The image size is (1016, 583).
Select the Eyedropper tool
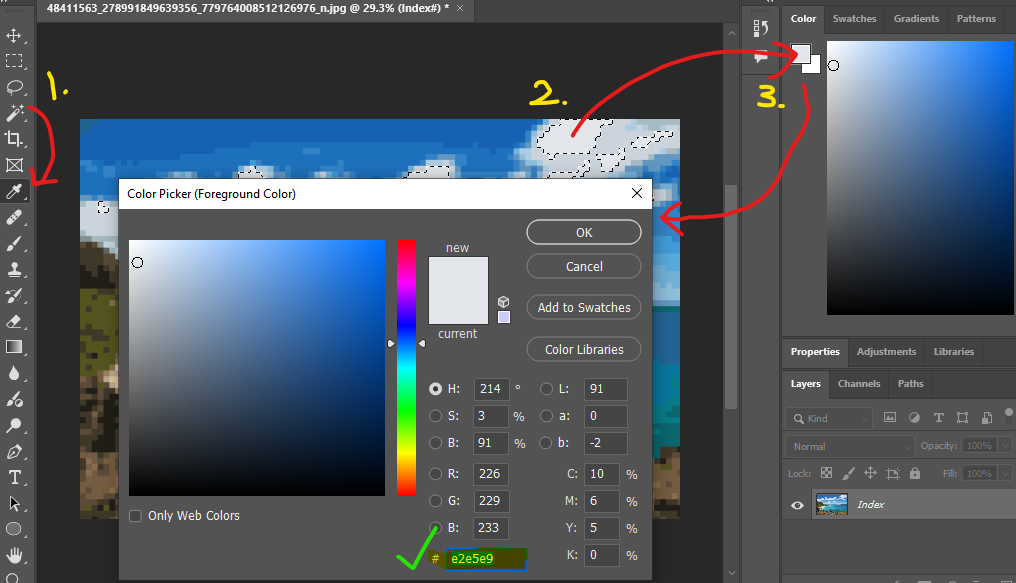coord(15,191)
